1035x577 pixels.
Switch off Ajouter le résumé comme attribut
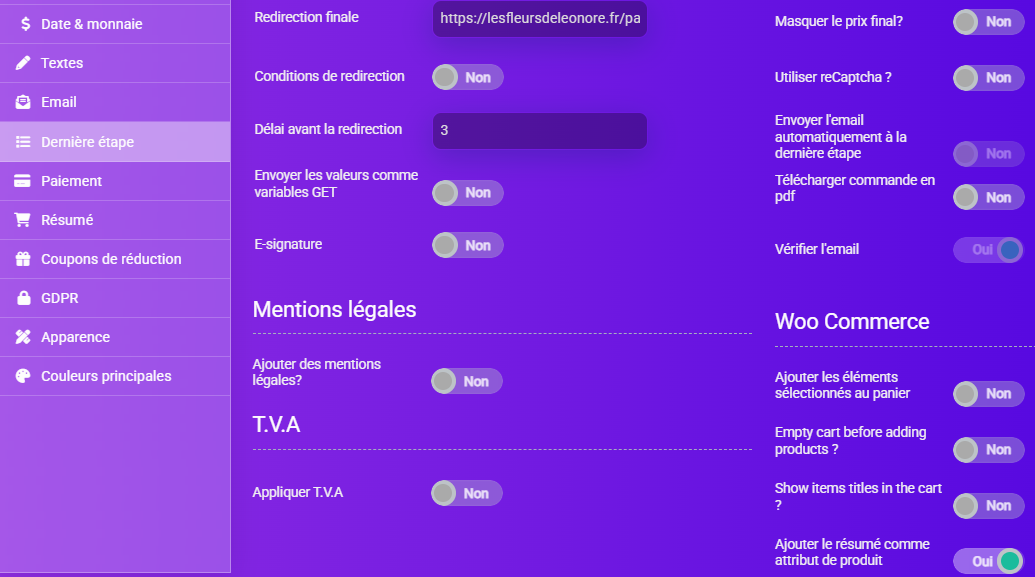[x=988, y=561]
